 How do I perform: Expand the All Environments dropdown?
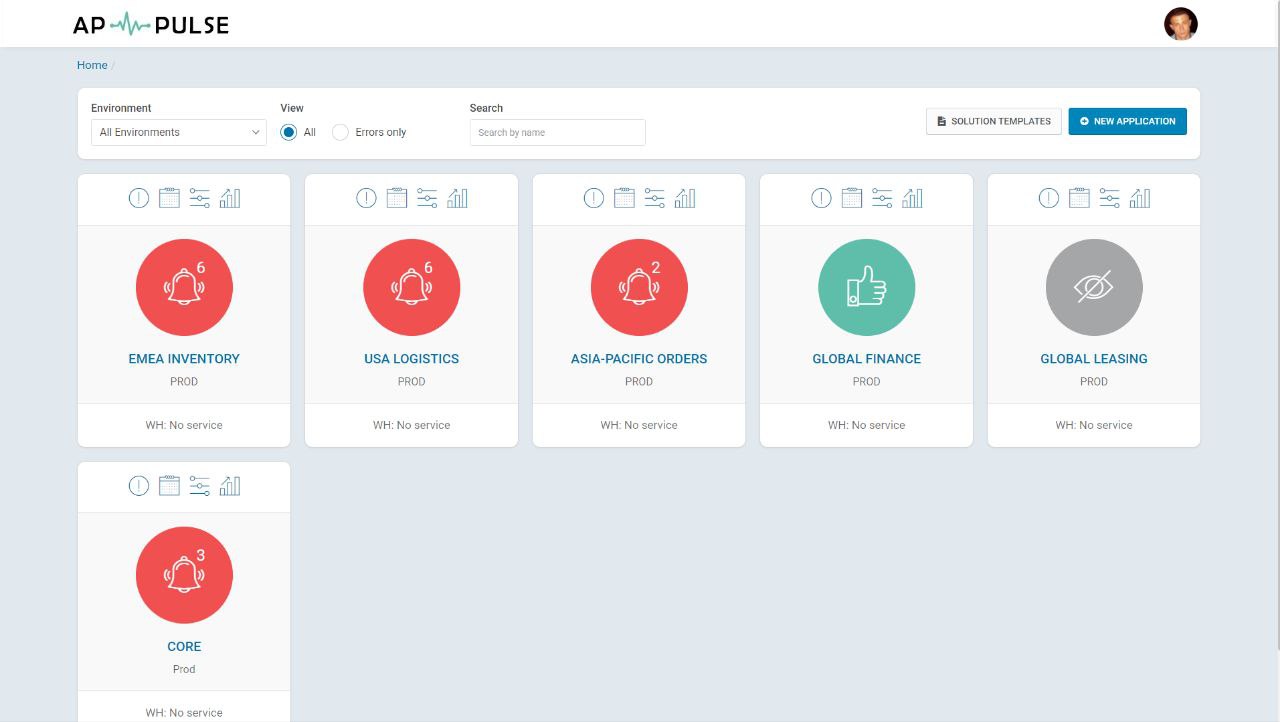178,132
